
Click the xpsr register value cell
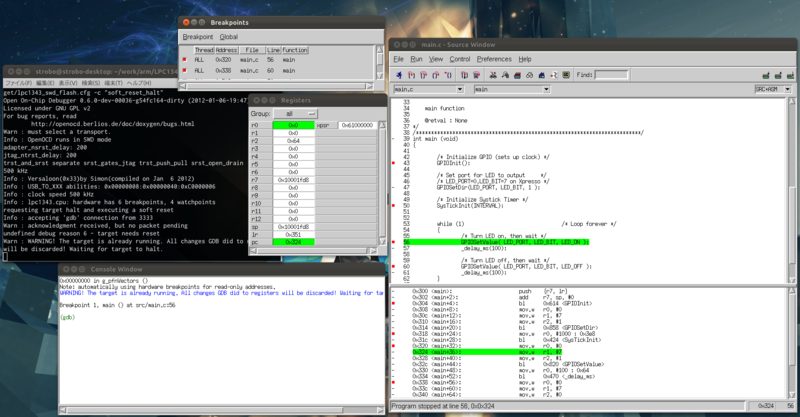click(x=358, y=125)
